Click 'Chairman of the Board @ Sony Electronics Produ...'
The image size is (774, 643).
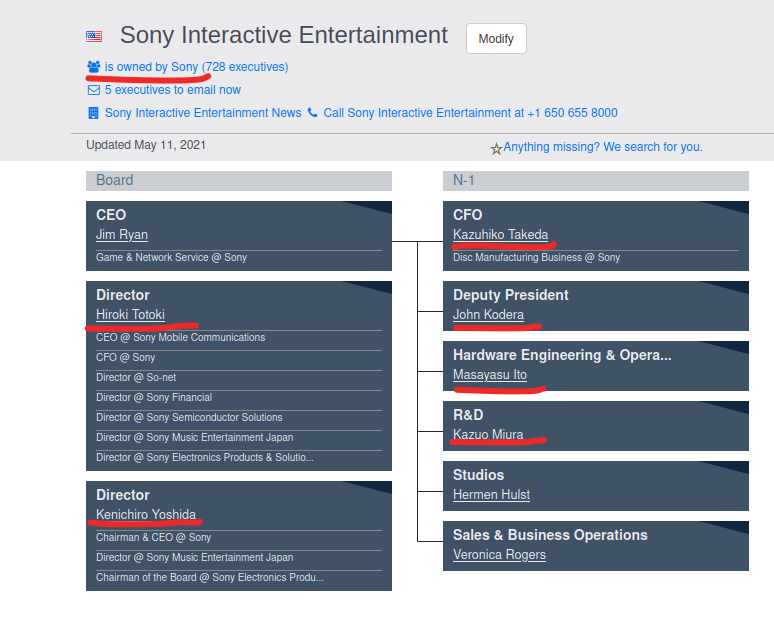click(x=239, y=577)
